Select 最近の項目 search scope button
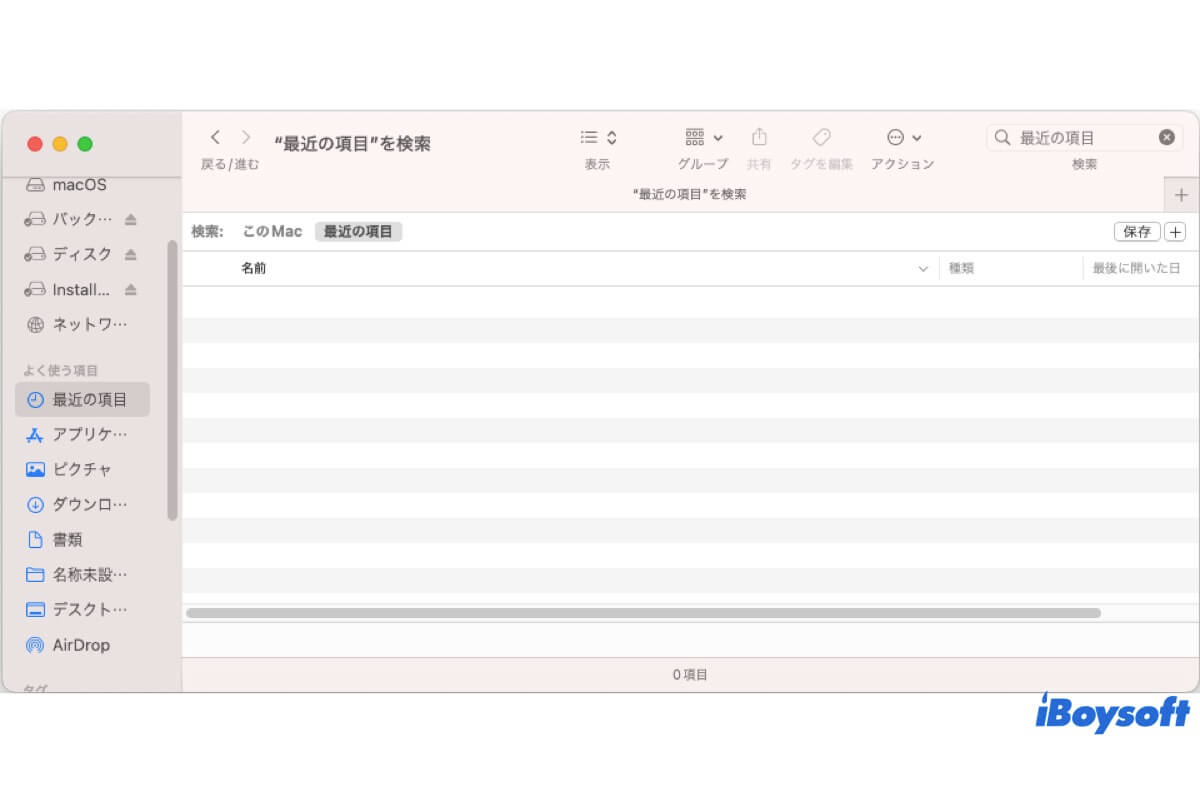The width and height of the screenshot is (1200, 800). tap(358, 231)
